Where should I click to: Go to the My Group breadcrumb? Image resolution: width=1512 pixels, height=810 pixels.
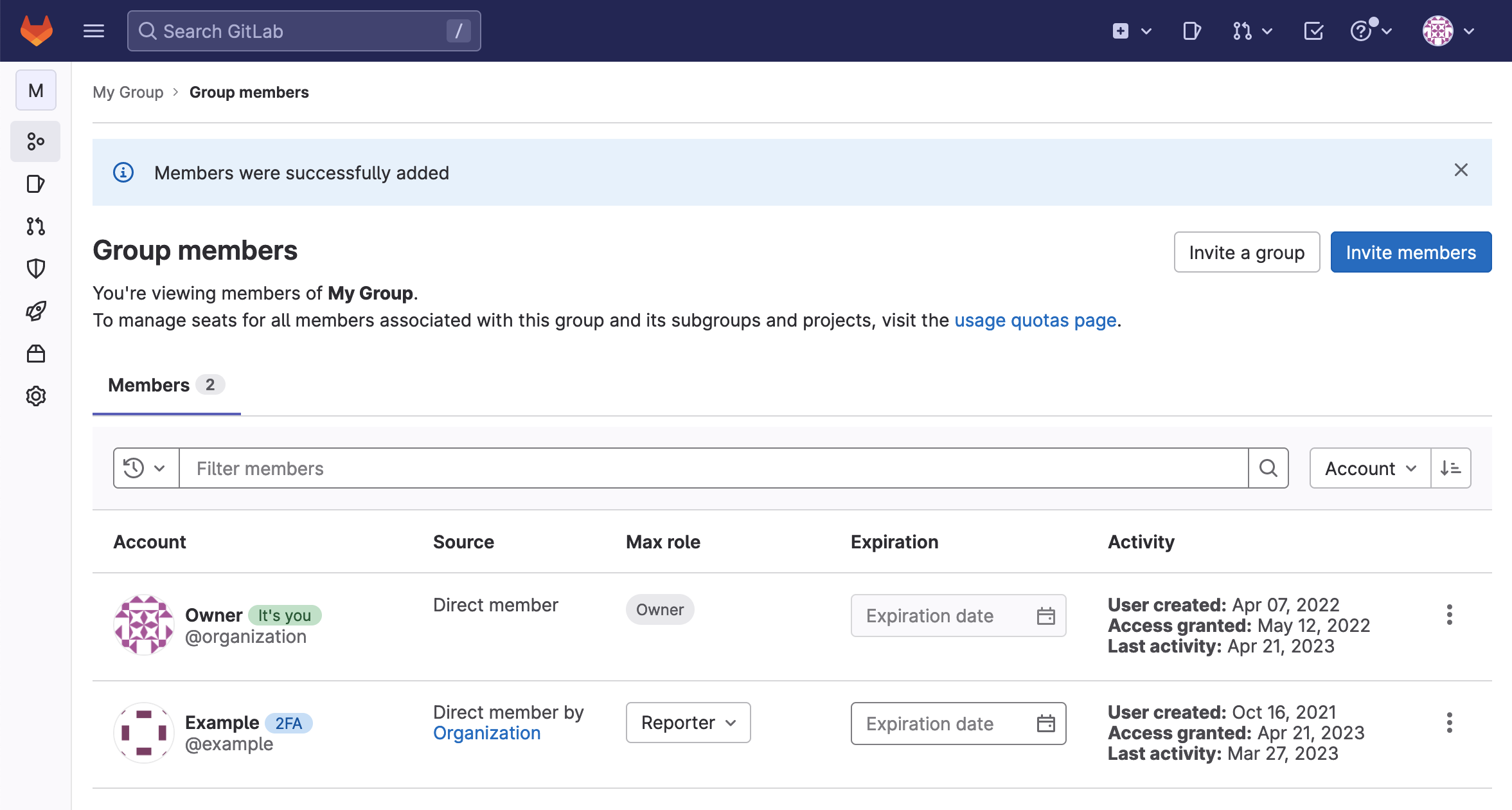pos(128,92)
